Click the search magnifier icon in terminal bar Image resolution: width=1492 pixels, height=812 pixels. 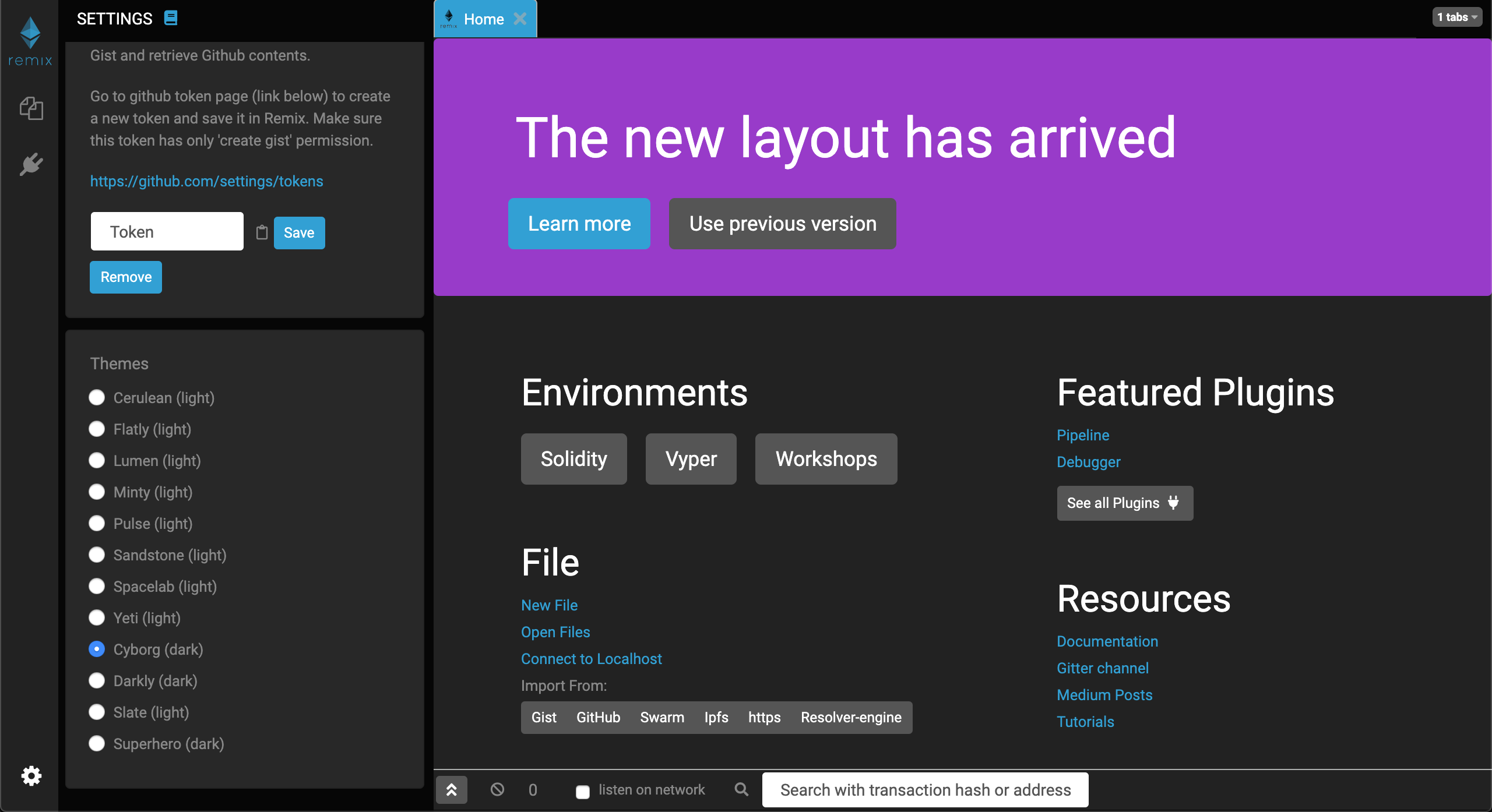tap(741, 789)
